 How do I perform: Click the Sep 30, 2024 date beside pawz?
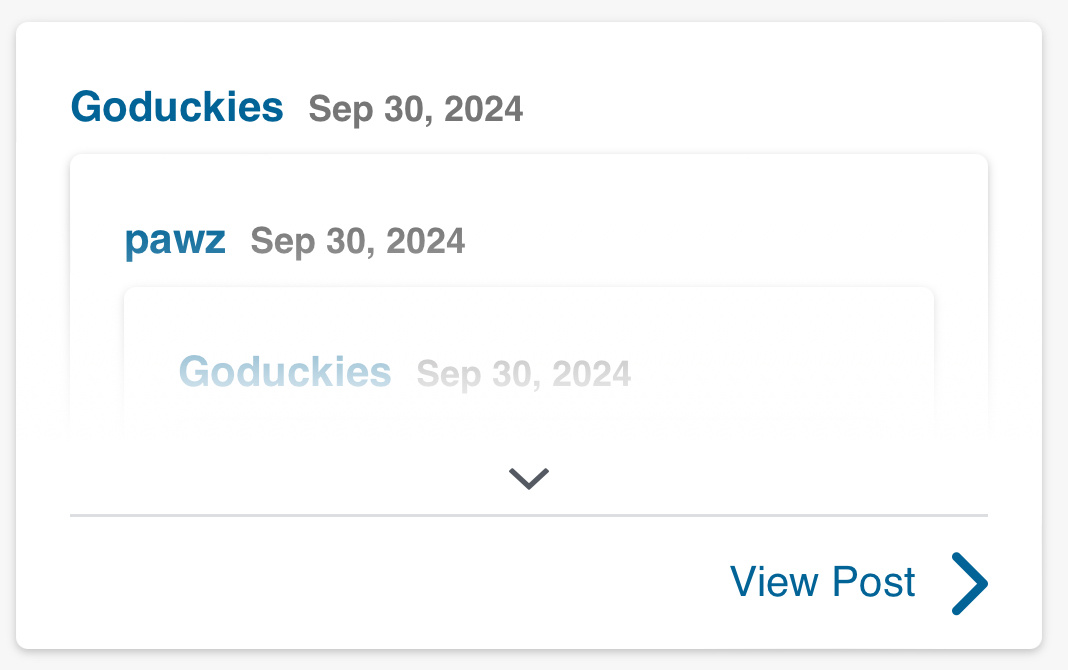[x=357, y=241]
